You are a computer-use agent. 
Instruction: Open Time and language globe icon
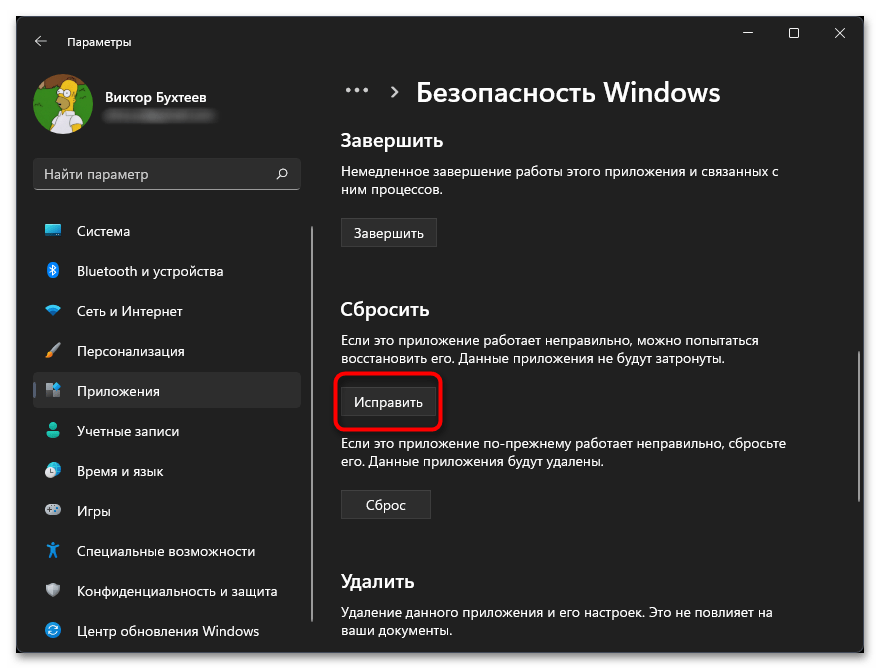click(54, 471)
